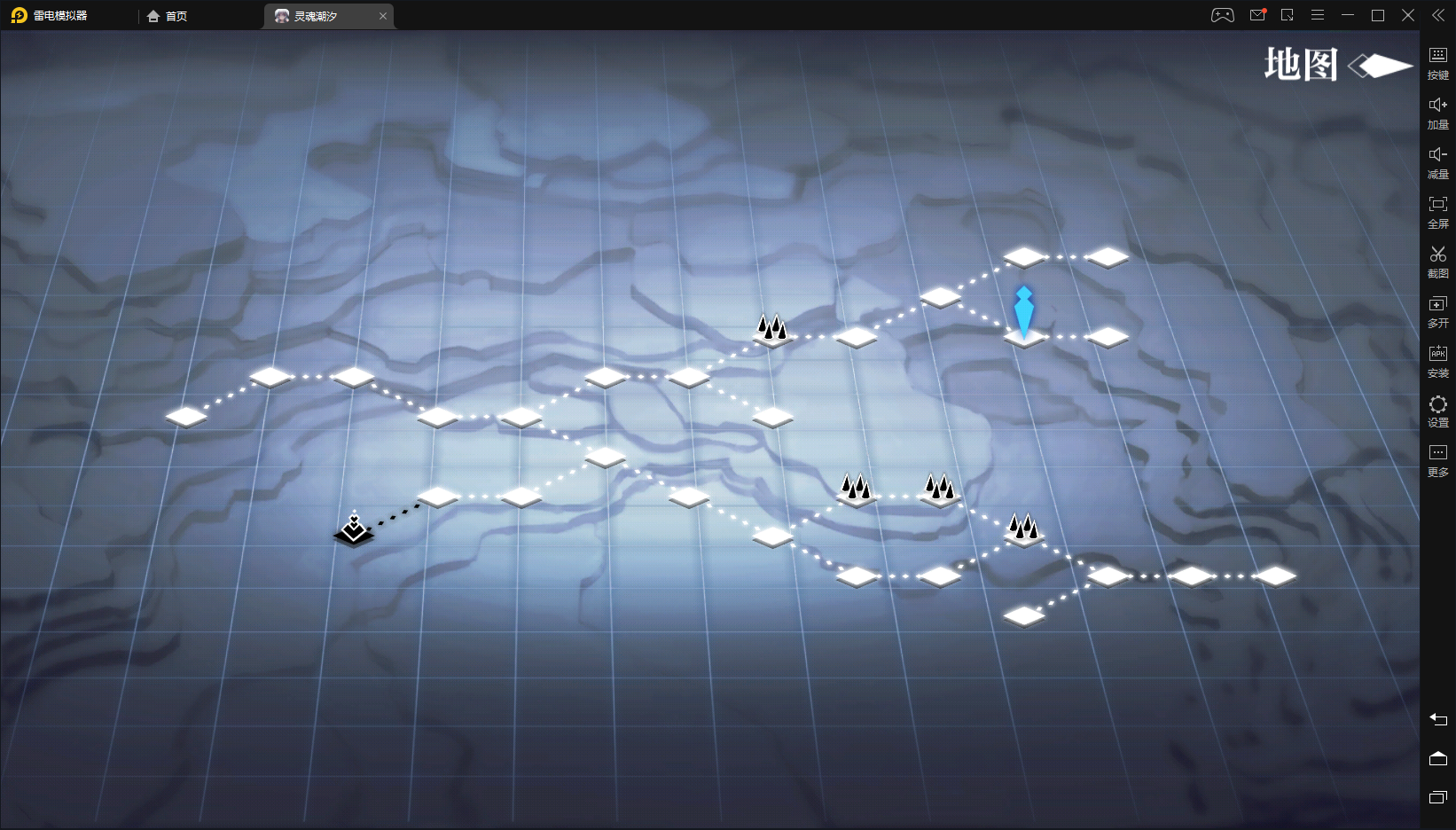Select the leftmost white map node
The width and height of the screenshot is (1456, 830).
click(x=186, y=416)
